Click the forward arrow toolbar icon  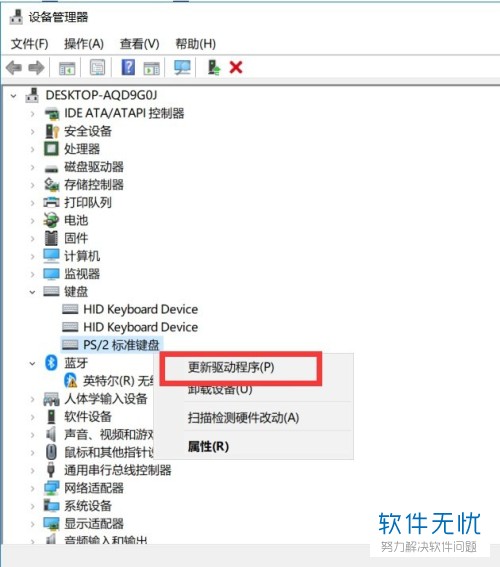tap(36, 68)
